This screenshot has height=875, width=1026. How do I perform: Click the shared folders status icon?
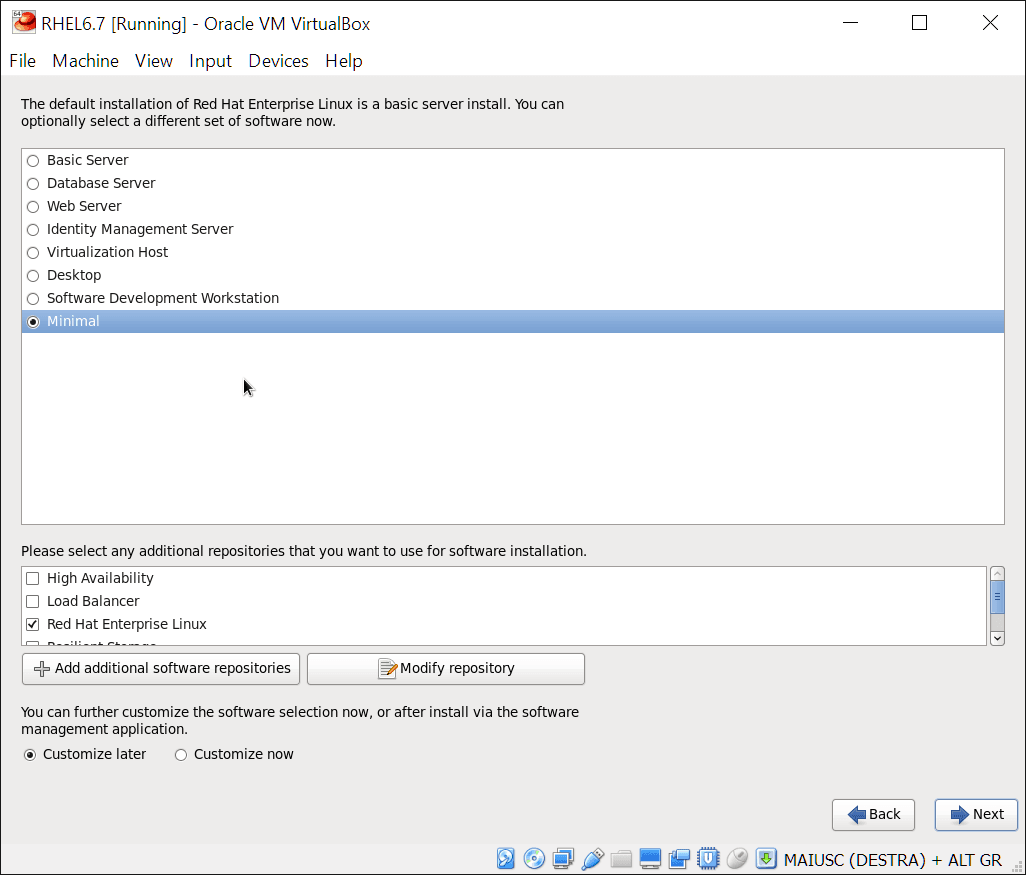621,858
